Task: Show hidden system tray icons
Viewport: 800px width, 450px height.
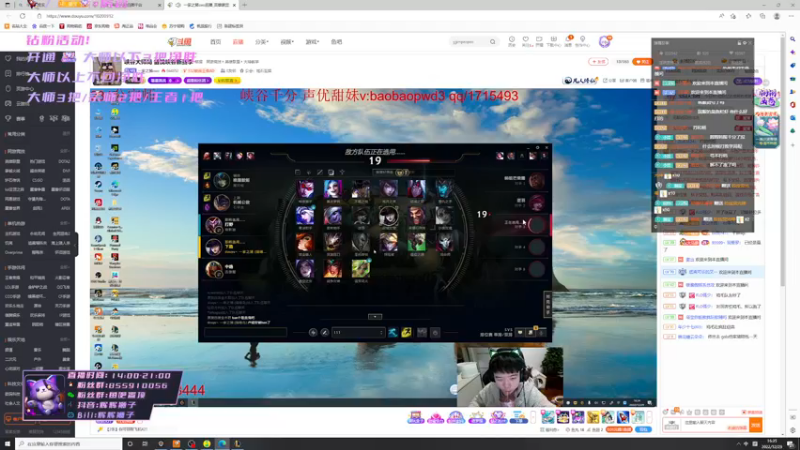Action: pyautogui.click(x=737, y=444)
